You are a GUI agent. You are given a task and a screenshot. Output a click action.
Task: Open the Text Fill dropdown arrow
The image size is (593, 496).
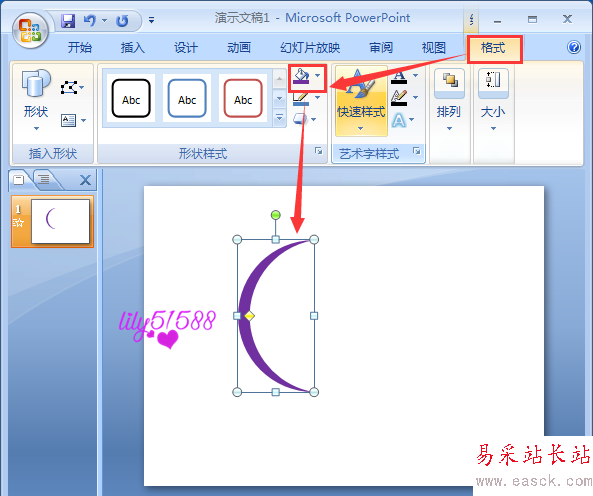click(x=415, y=76)
